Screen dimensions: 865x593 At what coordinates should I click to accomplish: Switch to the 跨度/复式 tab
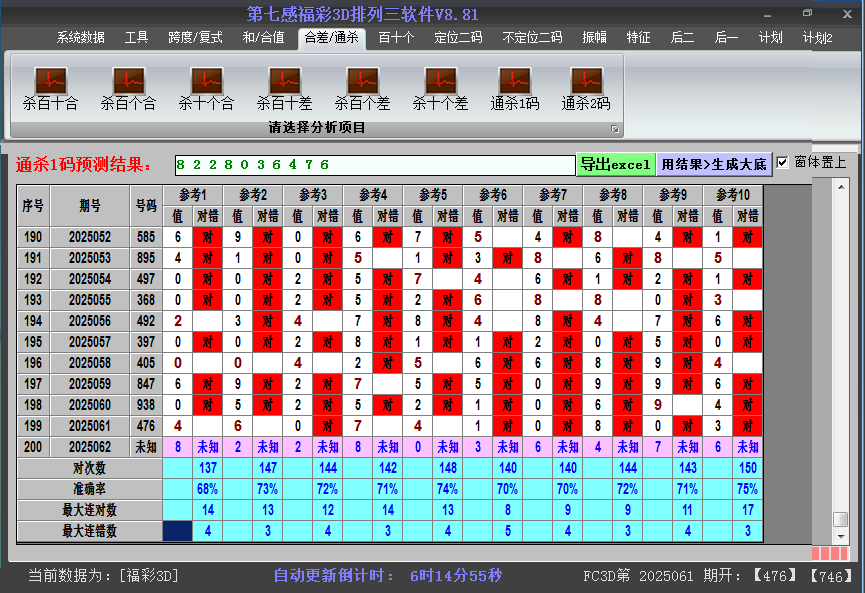195,38
